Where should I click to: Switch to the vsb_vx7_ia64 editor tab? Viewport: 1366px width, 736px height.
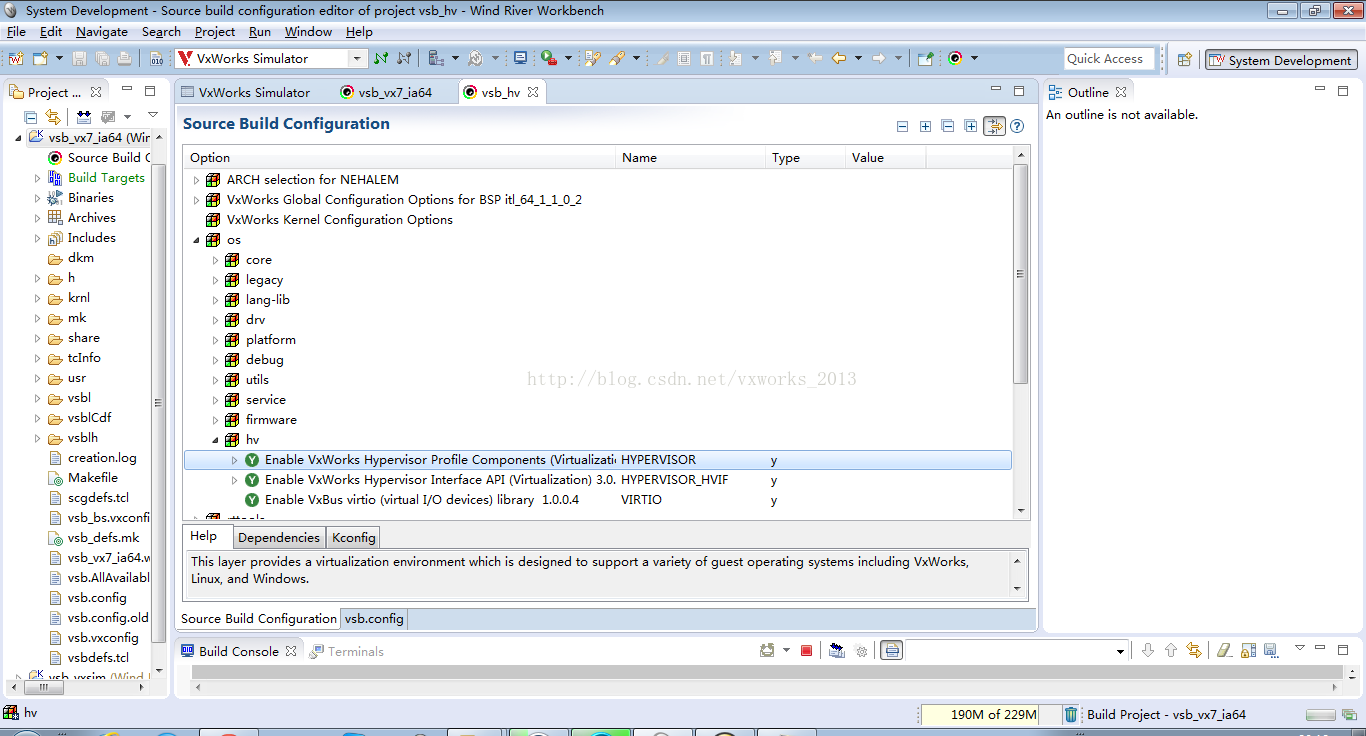(x=386, y=92)
